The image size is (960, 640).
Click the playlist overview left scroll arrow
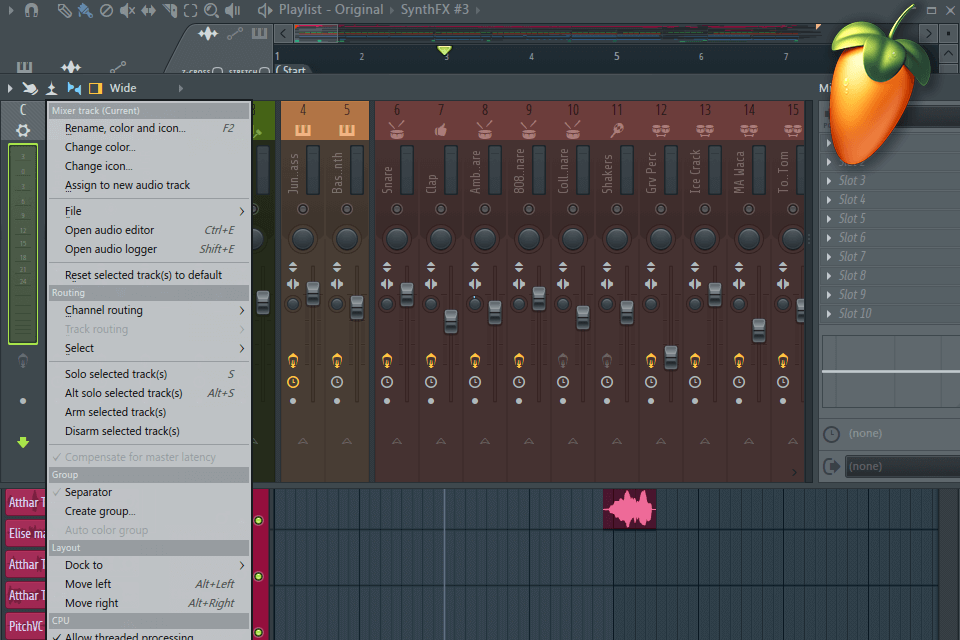(x=283, y=33)
